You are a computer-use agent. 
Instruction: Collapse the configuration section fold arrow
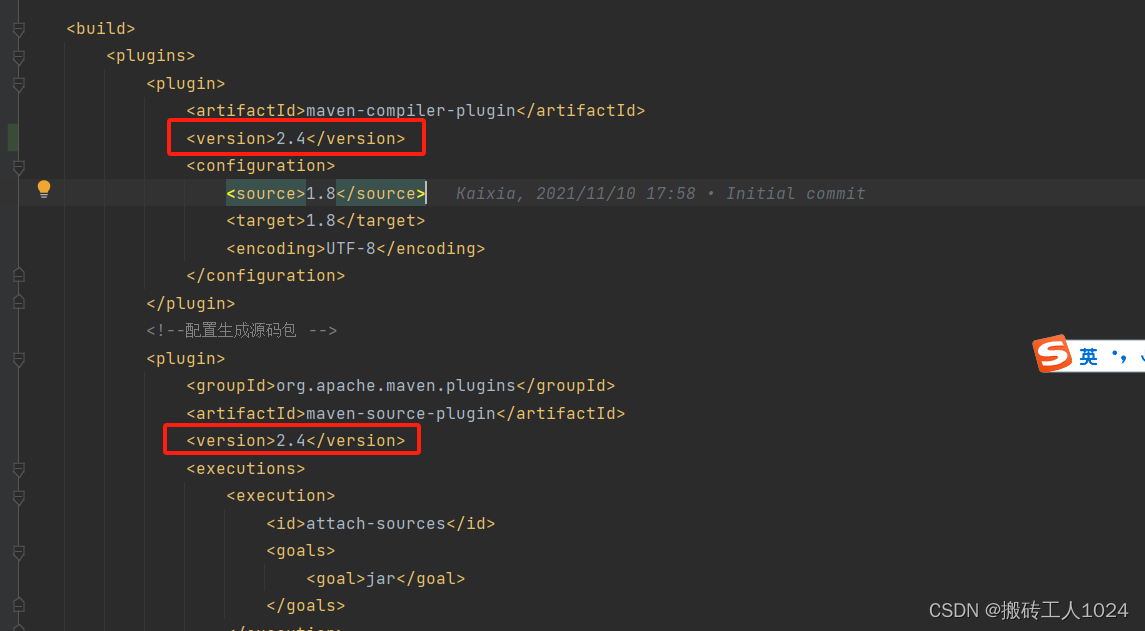click(x=18, y=165)
